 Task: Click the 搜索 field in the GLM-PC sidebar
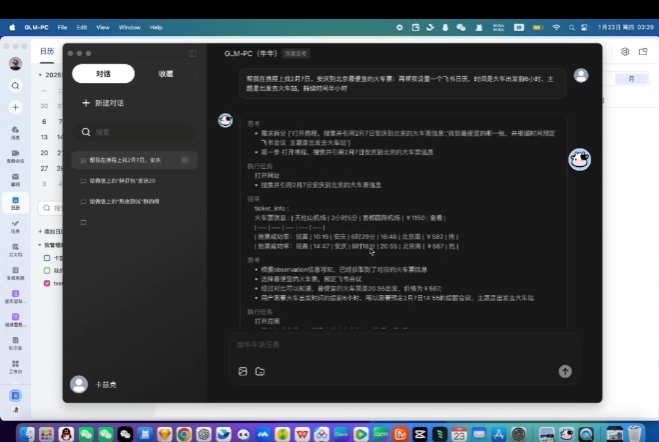(134, 132)
